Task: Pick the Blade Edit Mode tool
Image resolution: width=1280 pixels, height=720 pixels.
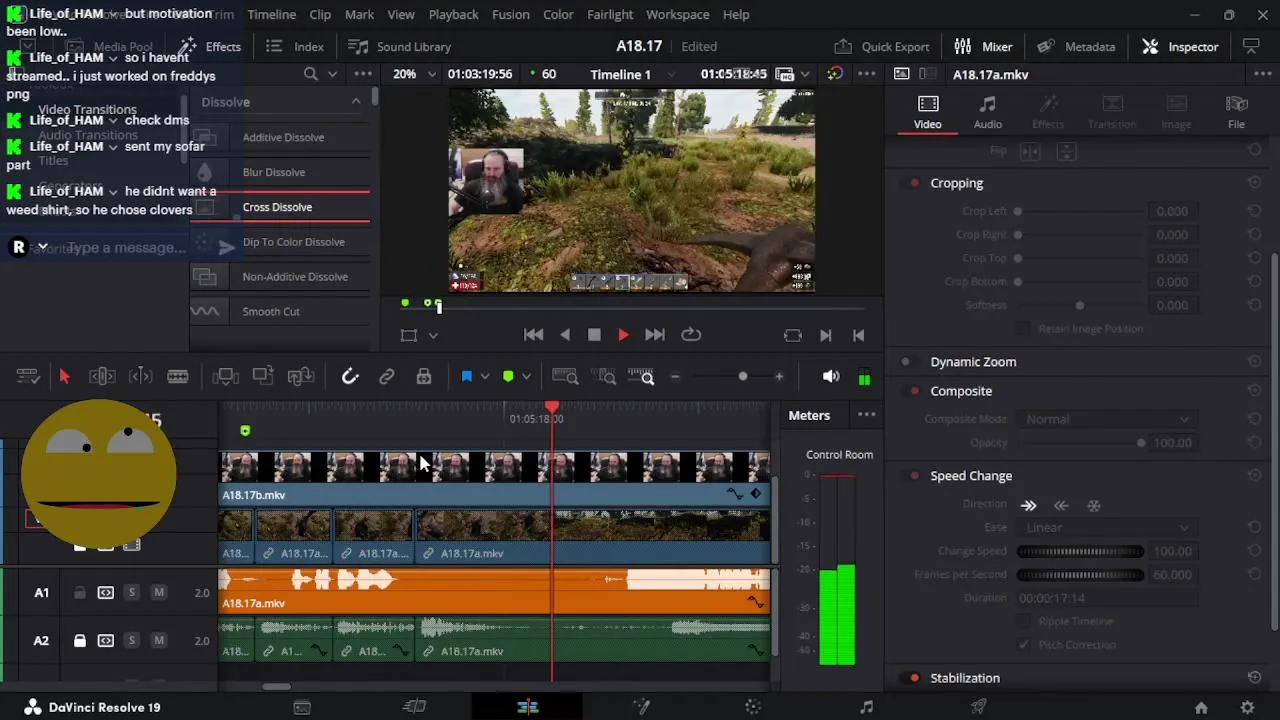Action: 178,376
